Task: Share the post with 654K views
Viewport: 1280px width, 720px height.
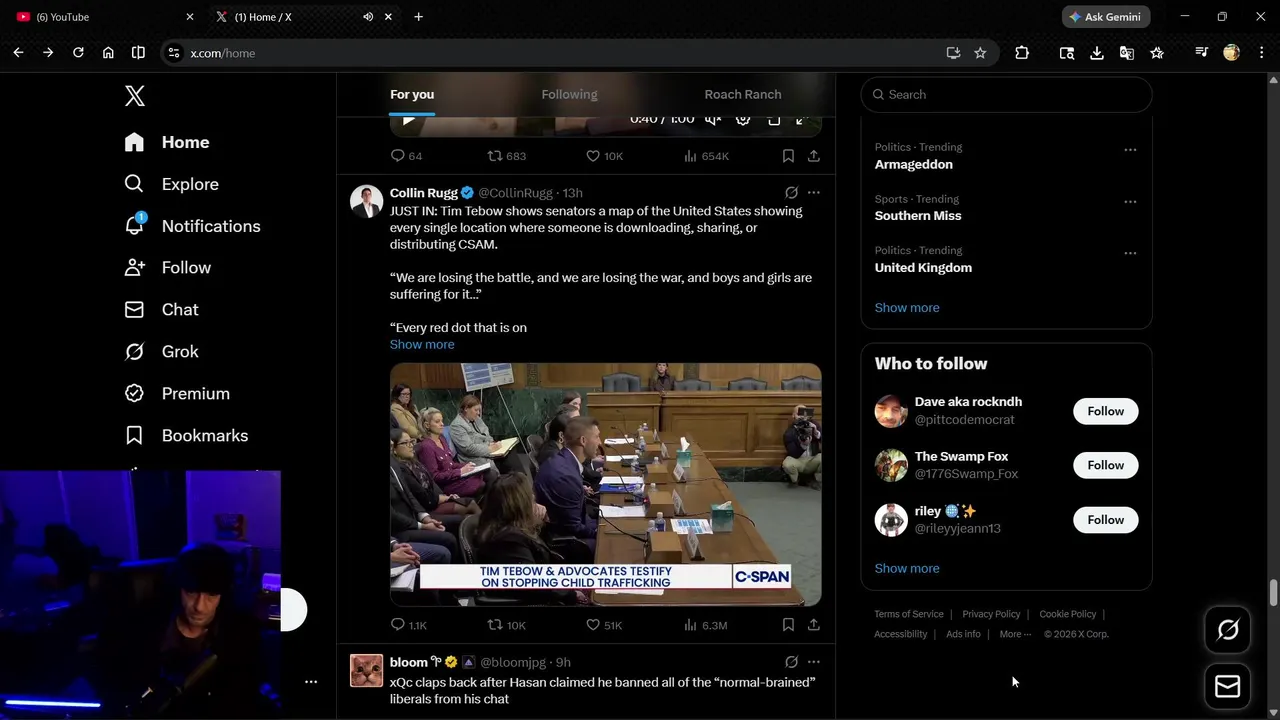Action: (814, 156)
